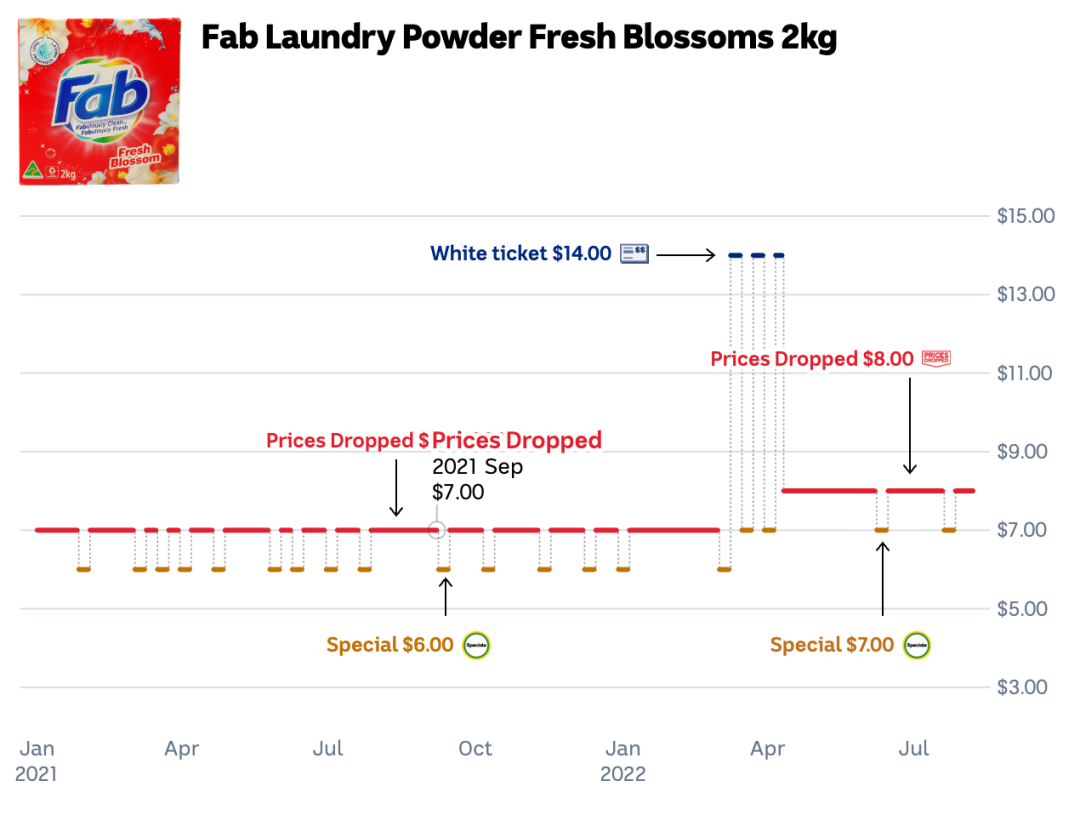Click the 2021 Sep $7.00 tooltip

pyautogui.click(x=478, y=479)
